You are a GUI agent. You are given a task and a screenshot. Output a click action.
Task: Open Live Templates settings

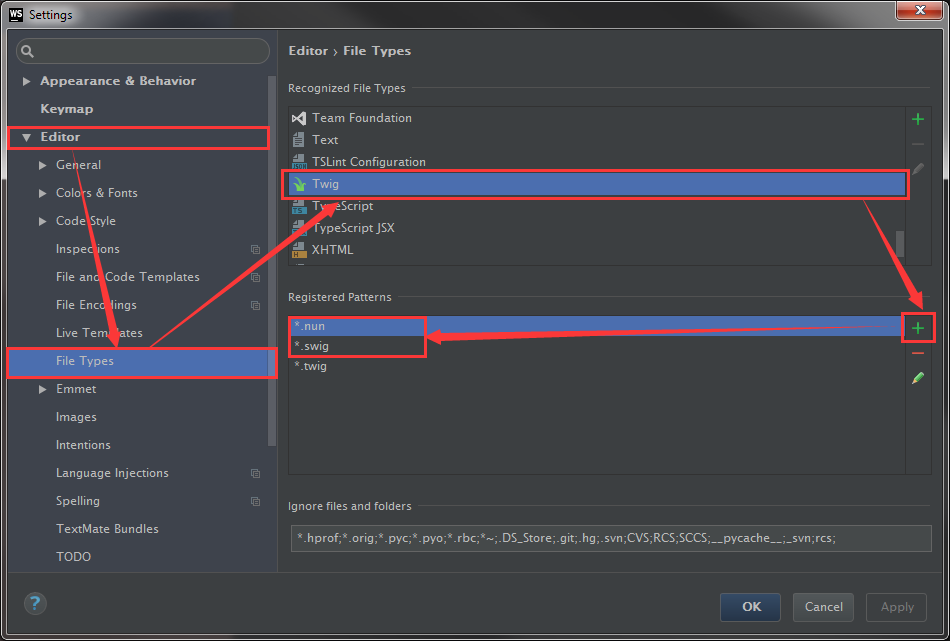(x=99, y=333)
